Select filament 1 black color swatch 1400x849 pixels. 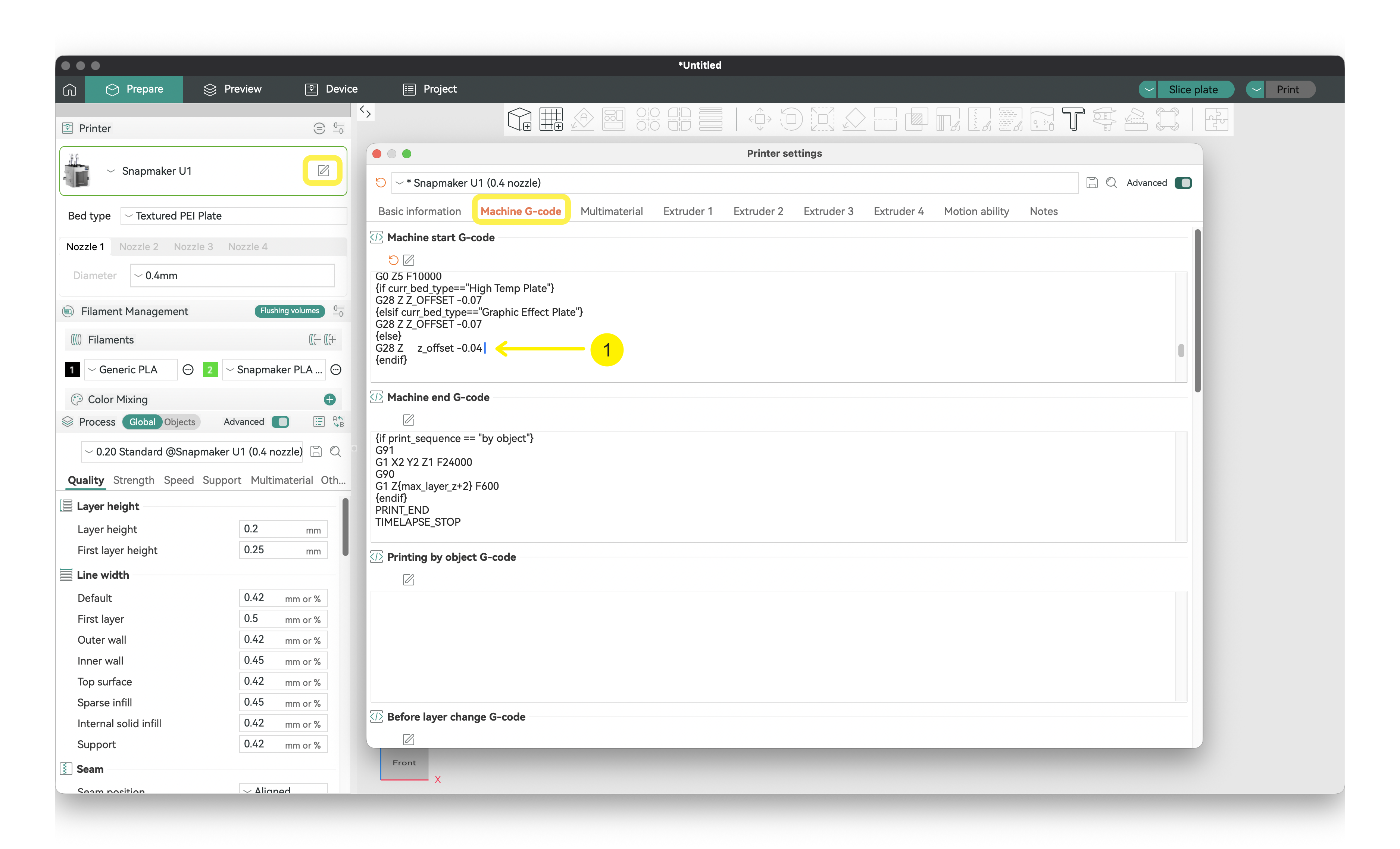(72, 370)
